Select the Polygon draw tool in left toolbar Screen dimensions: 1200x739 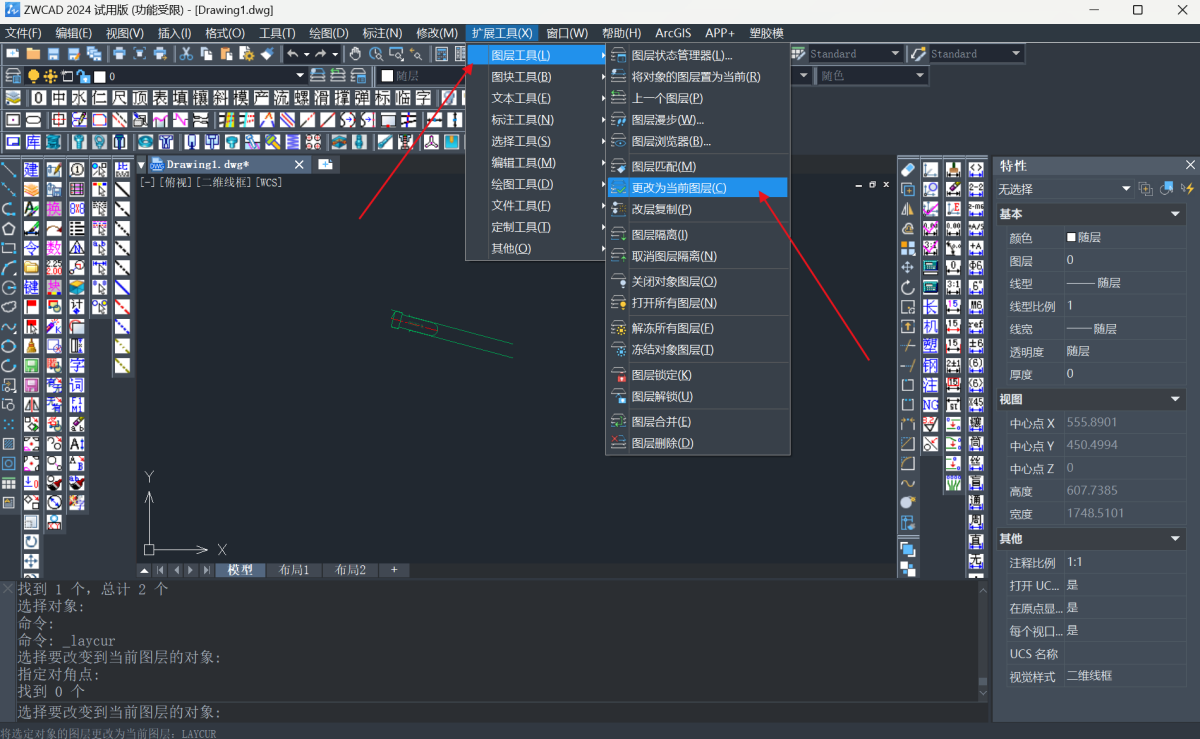point(9,229)
